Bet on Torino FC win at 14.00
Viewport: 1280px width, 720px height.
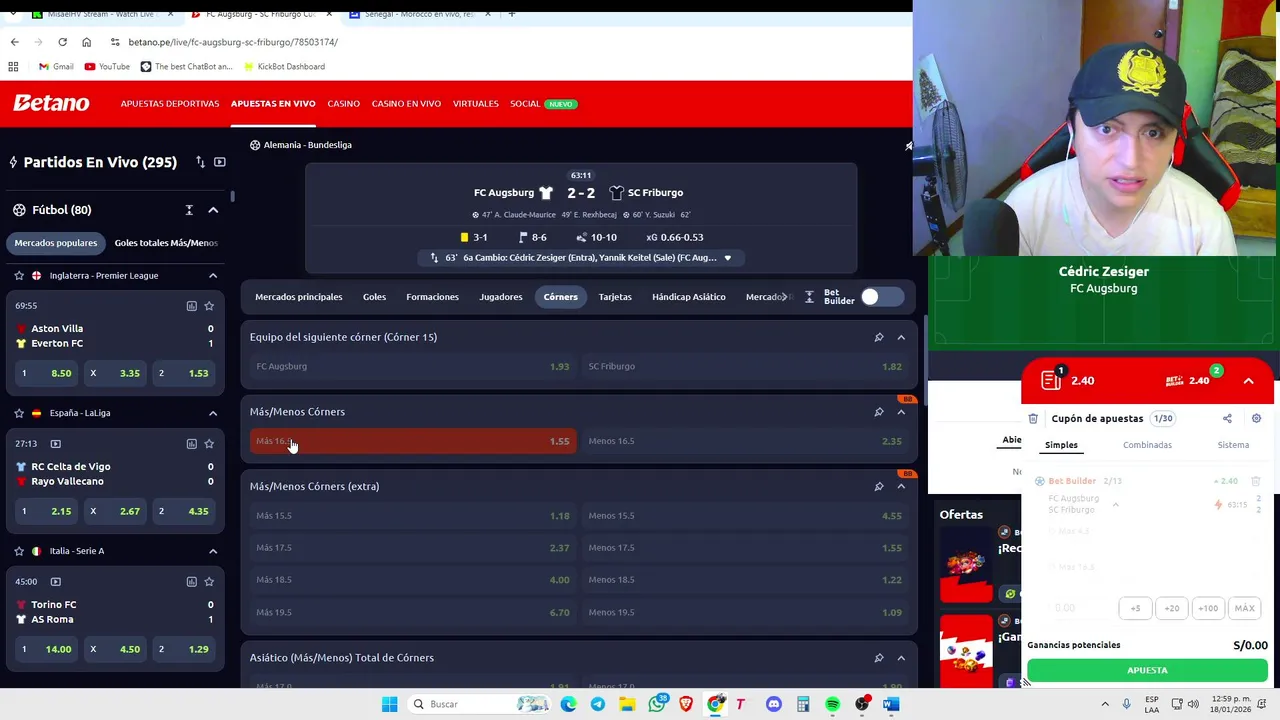point(47,649)
